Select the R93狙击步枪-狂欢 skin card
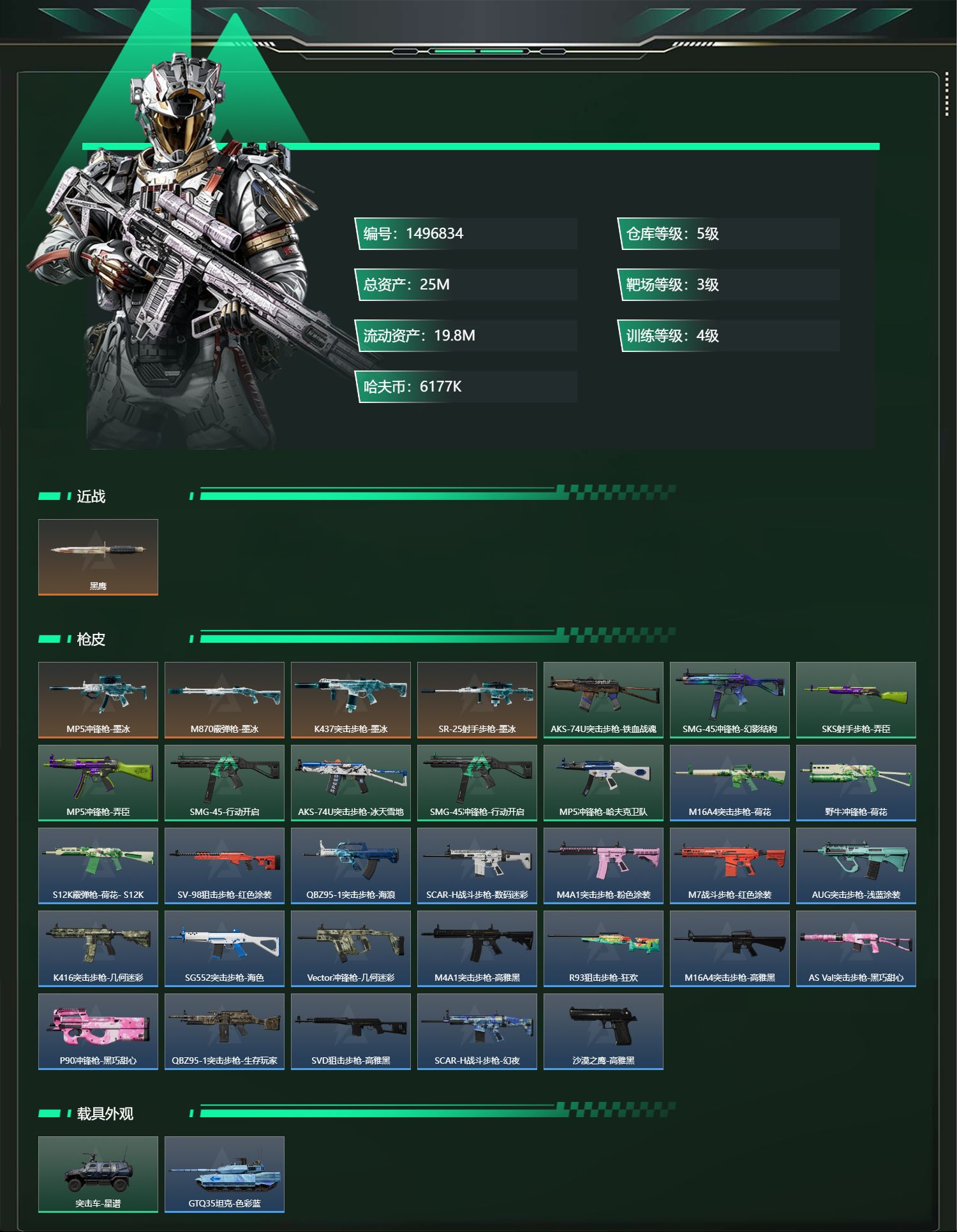957x1232 pixels. 604,949
